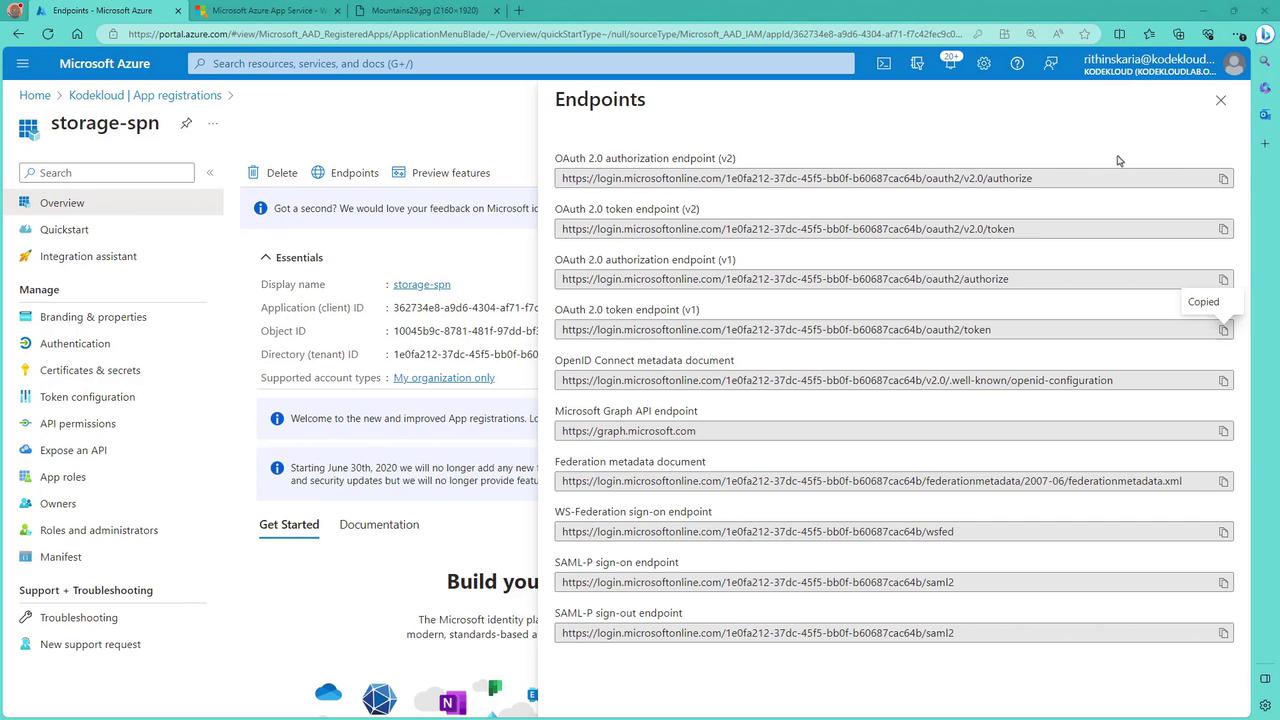
Task: Copy the OAuth 2.0 token endpoint (v1) URL
Action: coord(1223,330)
